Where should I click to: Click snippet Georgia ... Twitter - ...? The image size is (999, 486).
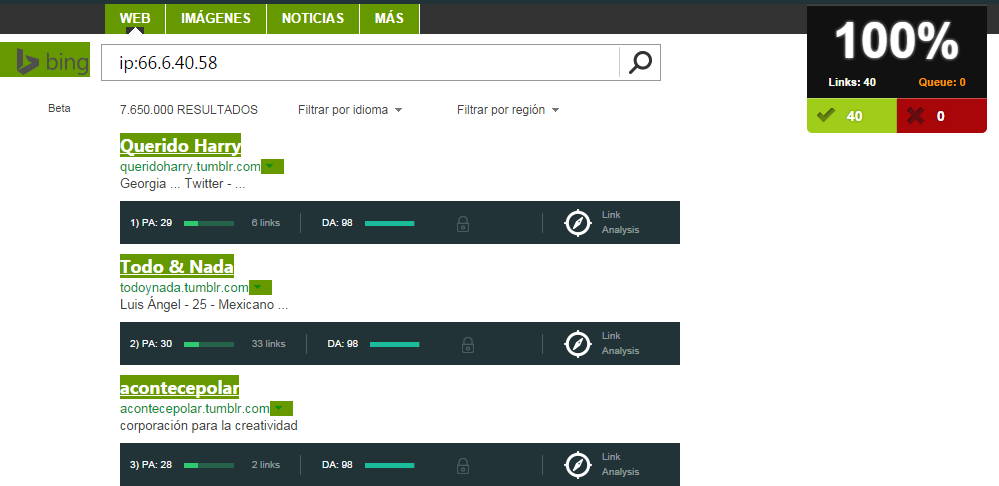[x=182, y=184]
